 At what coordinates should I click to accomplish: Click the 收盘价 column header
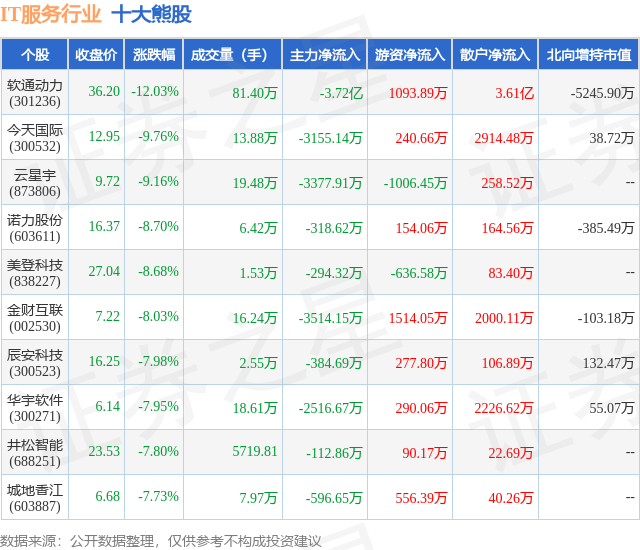click(x=96, y=55)
